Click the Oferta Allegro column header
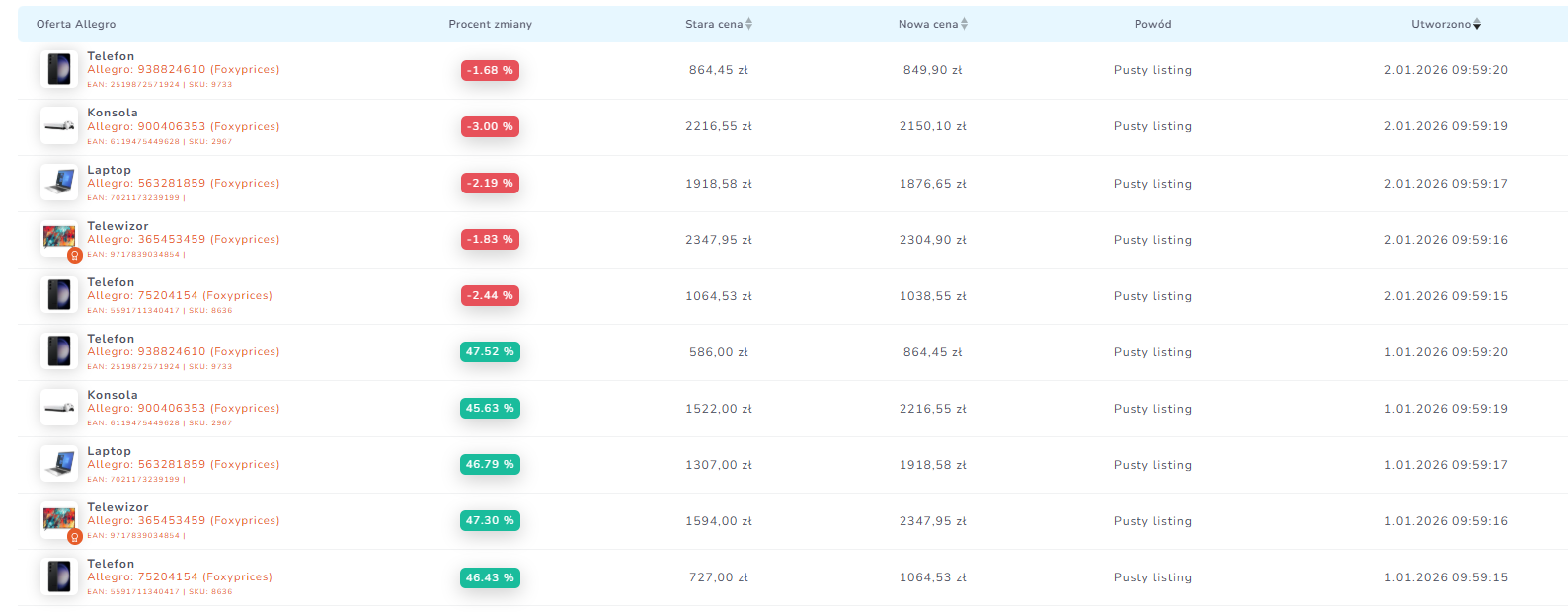1568x614 pixels. 76,24
